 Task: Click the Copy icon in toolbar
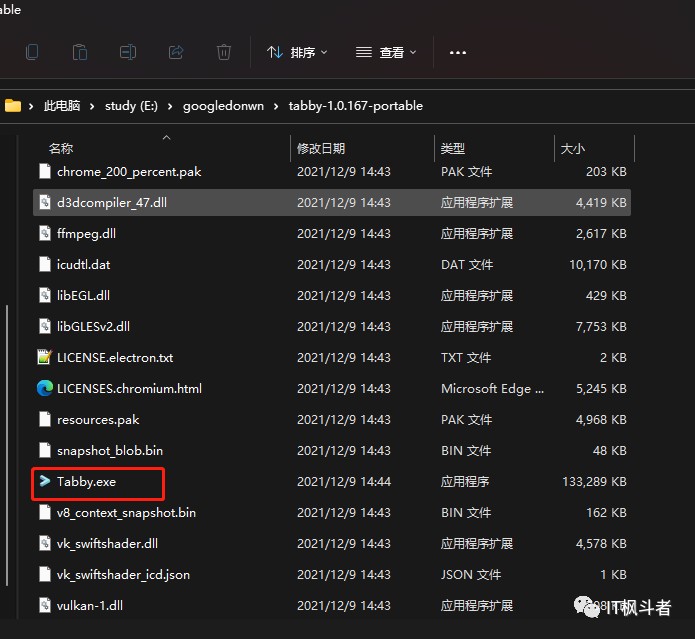point(32,52)
